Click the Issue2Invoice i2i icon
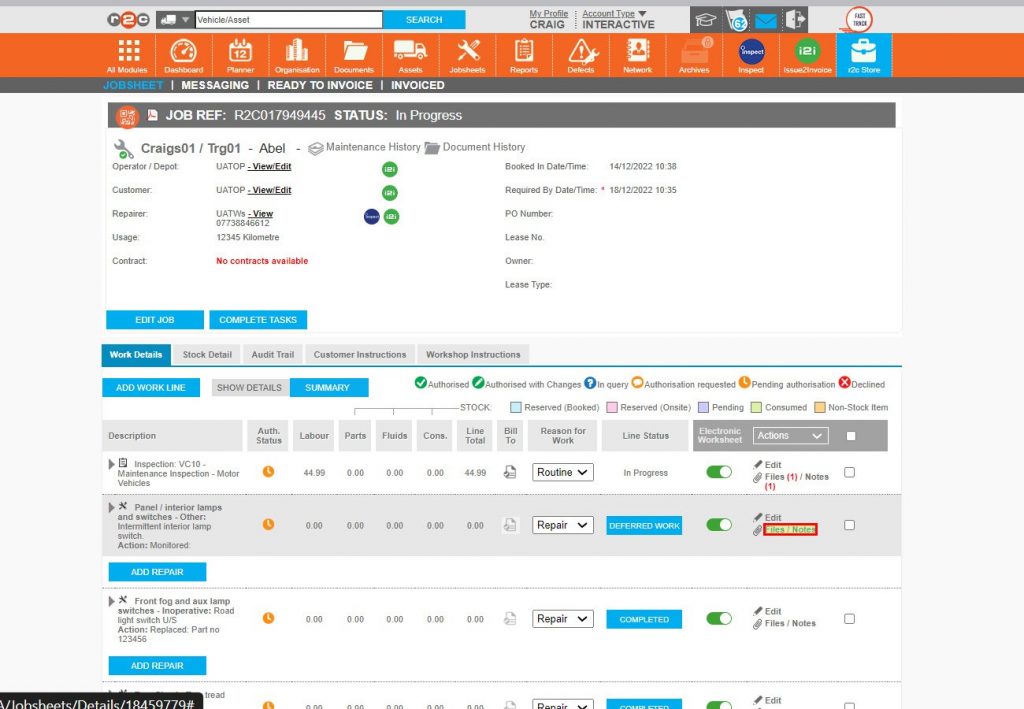 coord(806,50)
